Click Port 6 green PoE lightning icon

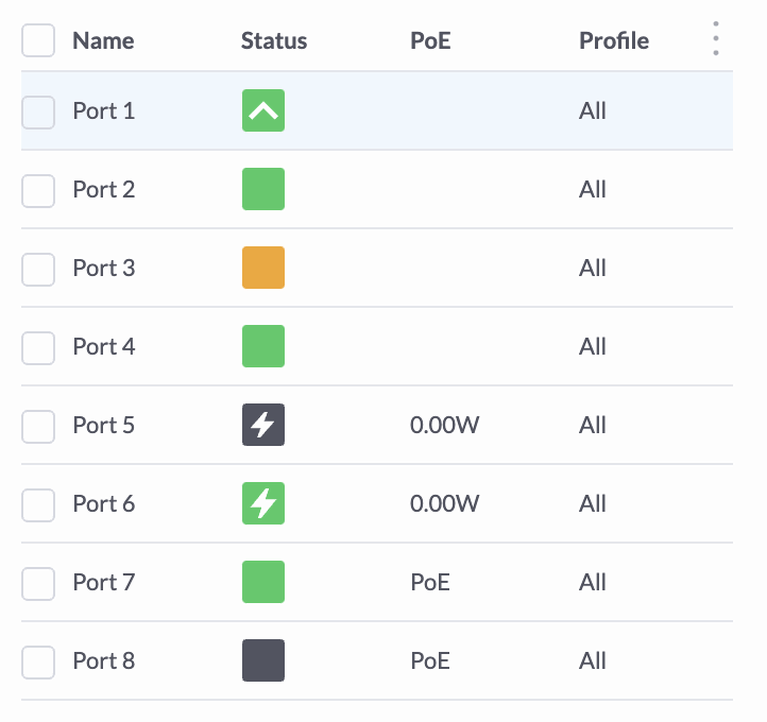[263, 503]
